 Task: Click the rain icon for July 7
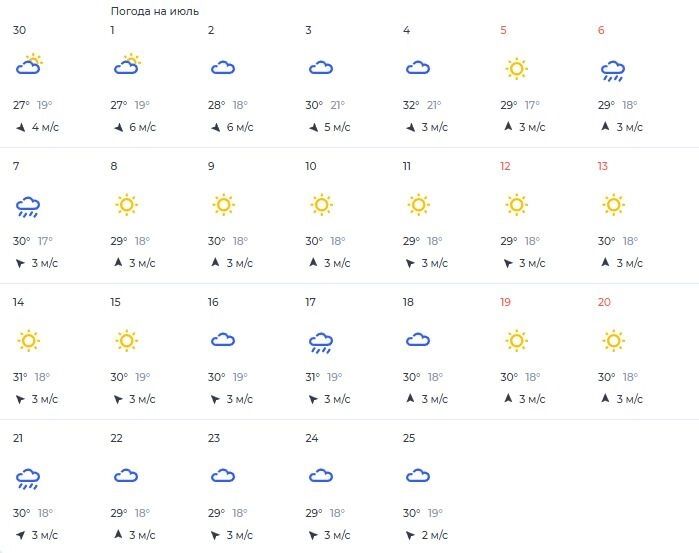tap(28, 206)
